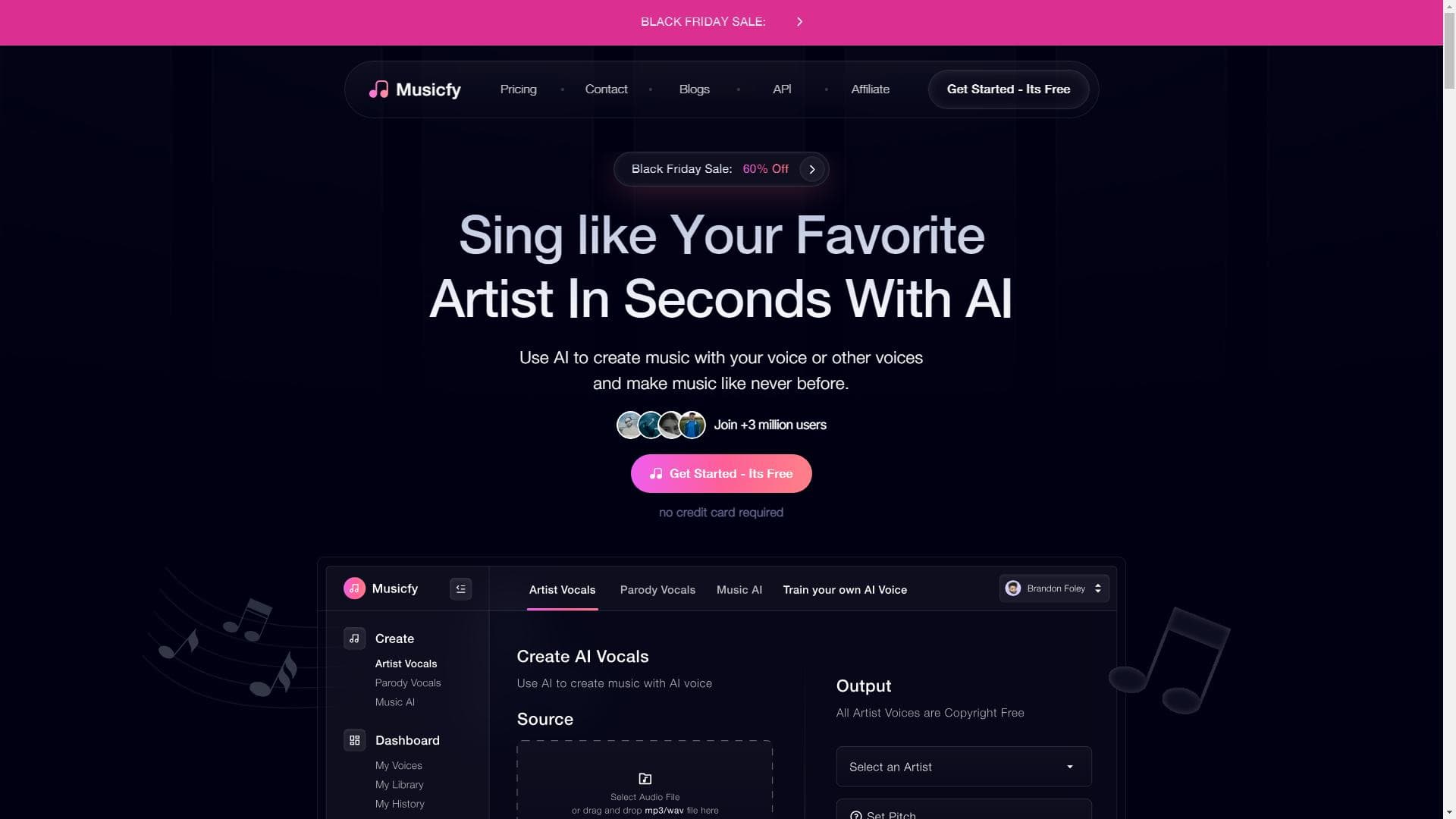Open the Select an Artist dropdown
1456x819 pixels.
[x=964, y=767]
